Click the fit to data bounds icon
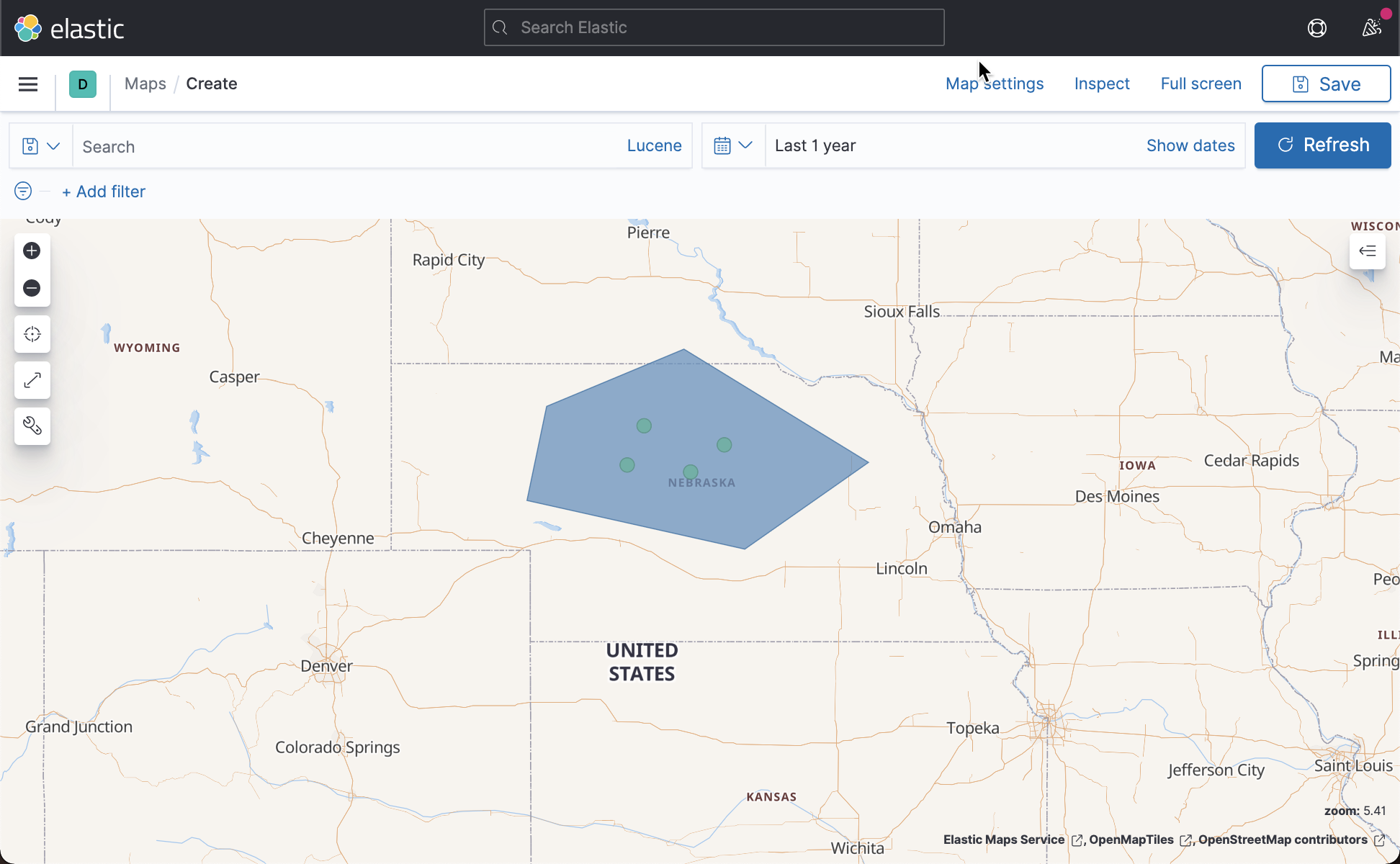Viewport: 1400px width, 864px height. (x=32, y=334)
